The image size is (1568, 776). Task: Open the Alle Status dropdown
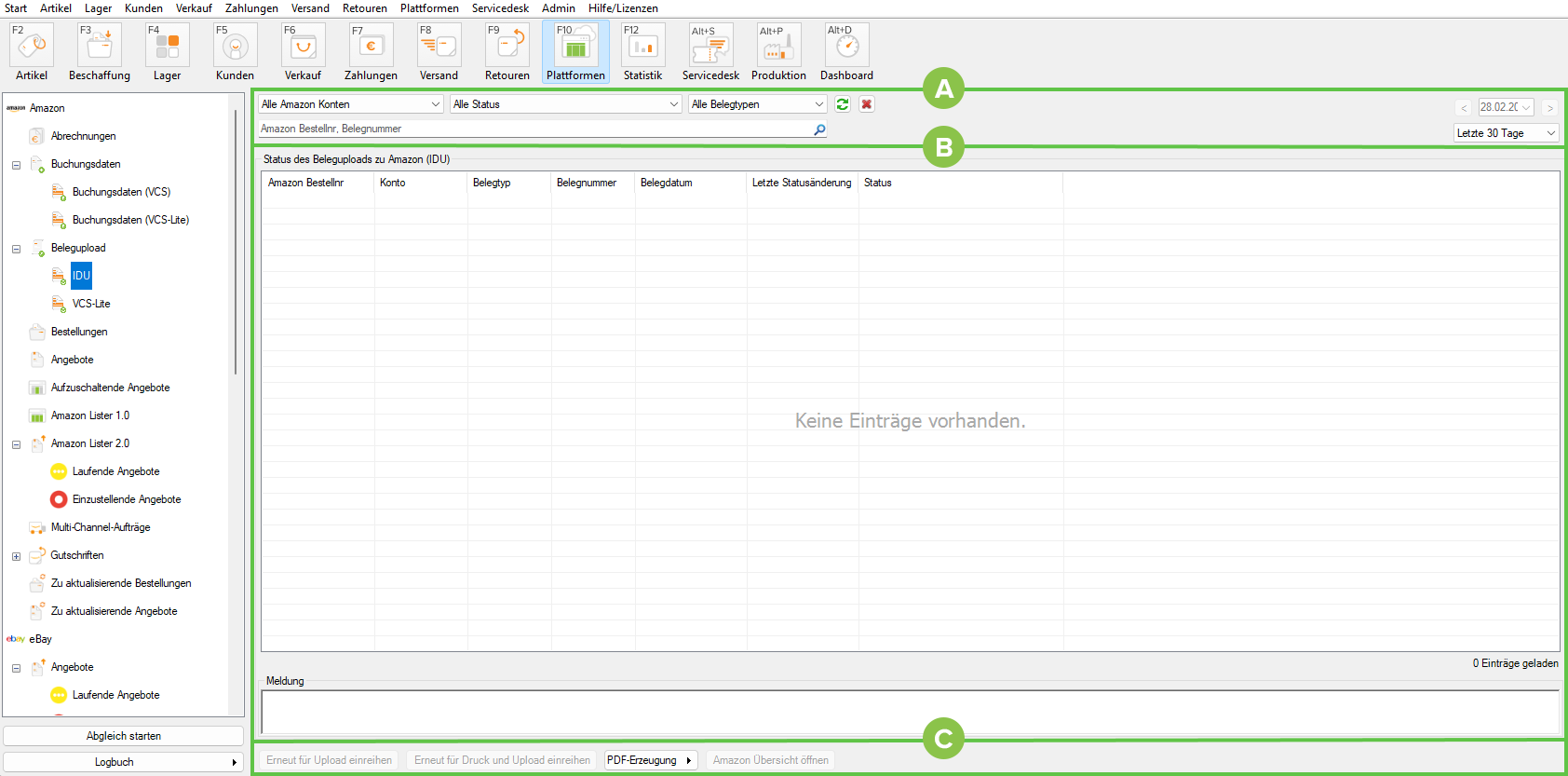(565, 104)
